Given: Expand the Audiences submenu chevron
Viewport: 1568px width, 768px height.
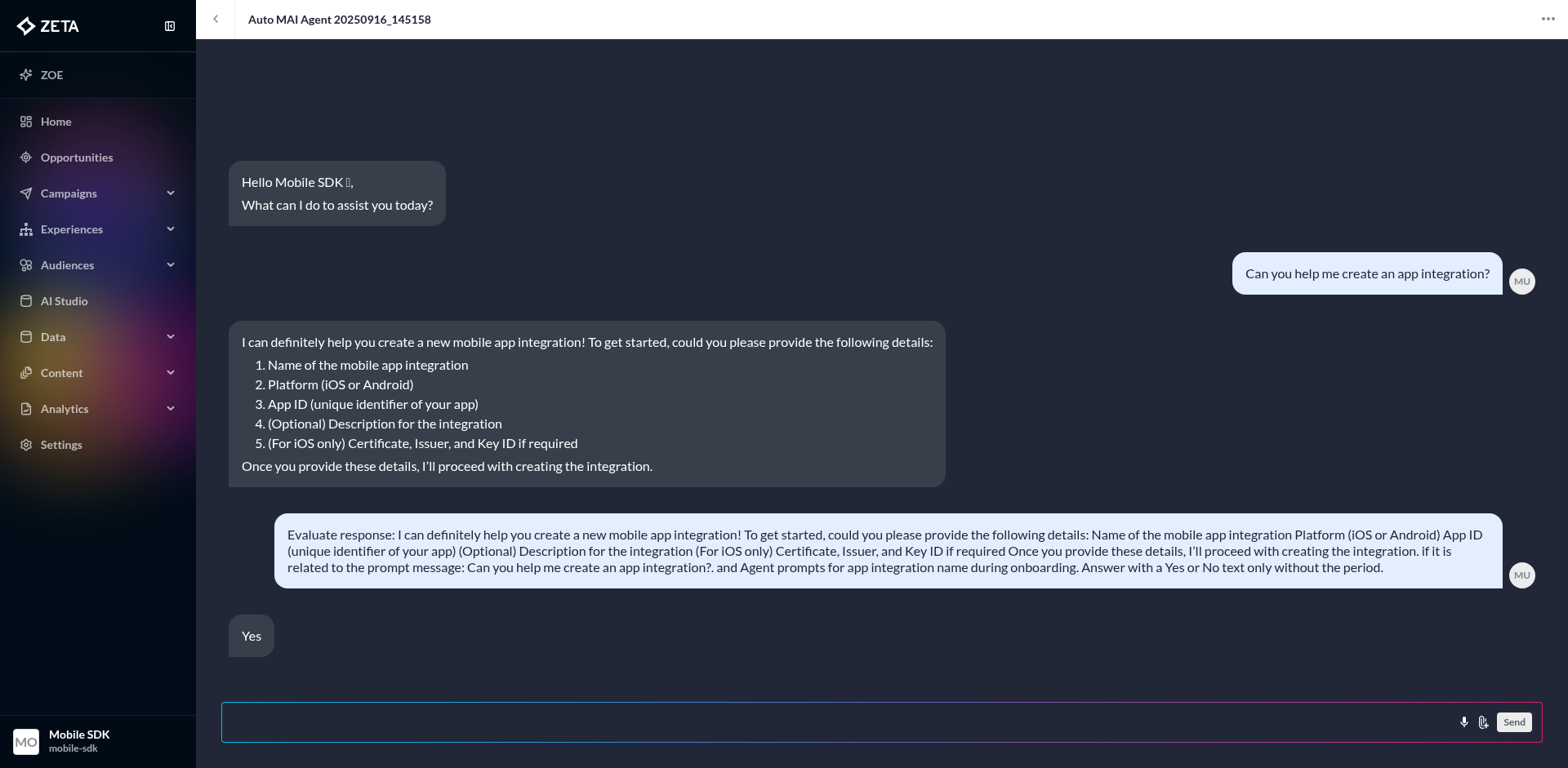Looking at the screenshot, I should (x=171, y=265).
